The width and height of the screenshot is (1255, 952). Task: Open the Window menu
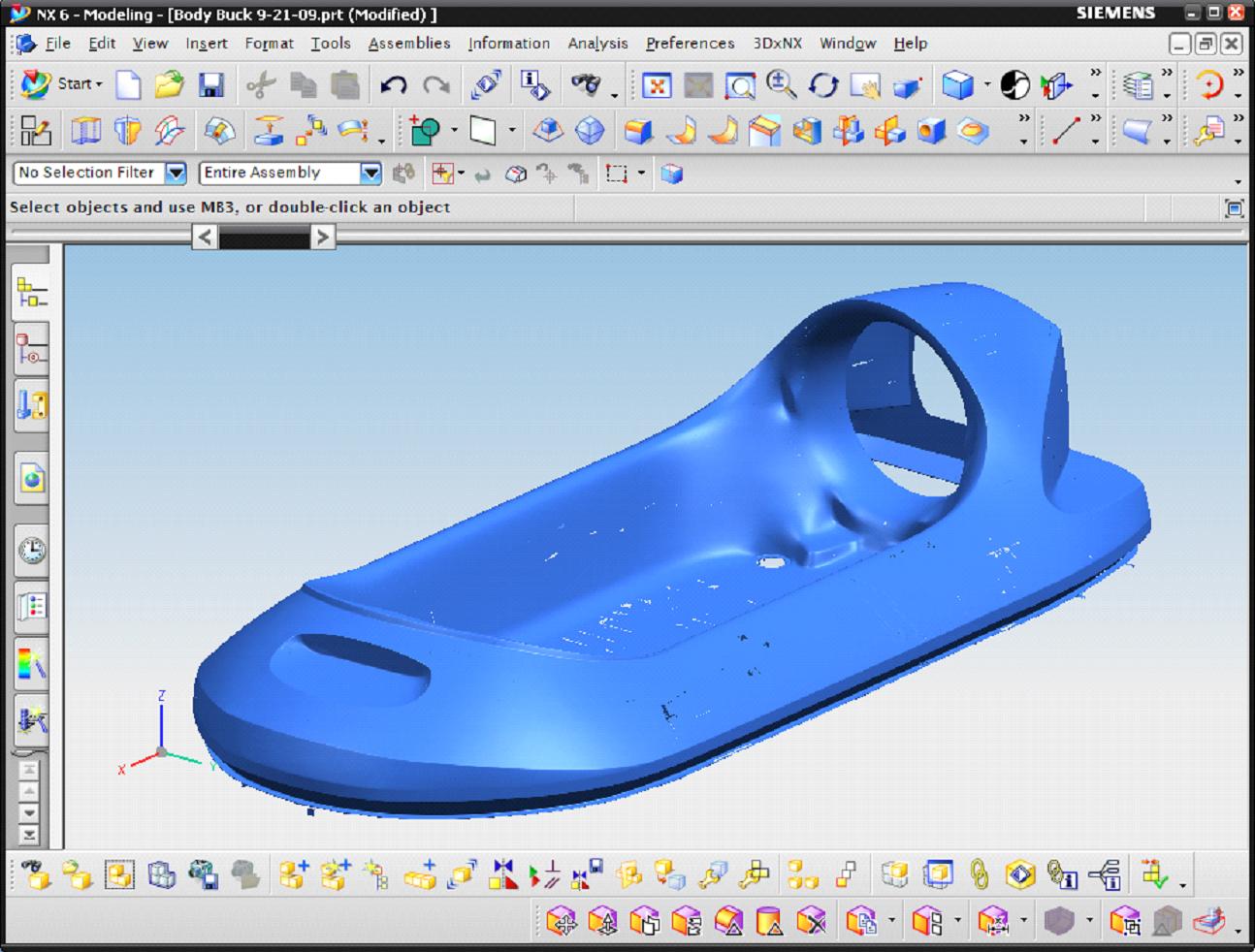pyautogui.click(x=848, y=44)
